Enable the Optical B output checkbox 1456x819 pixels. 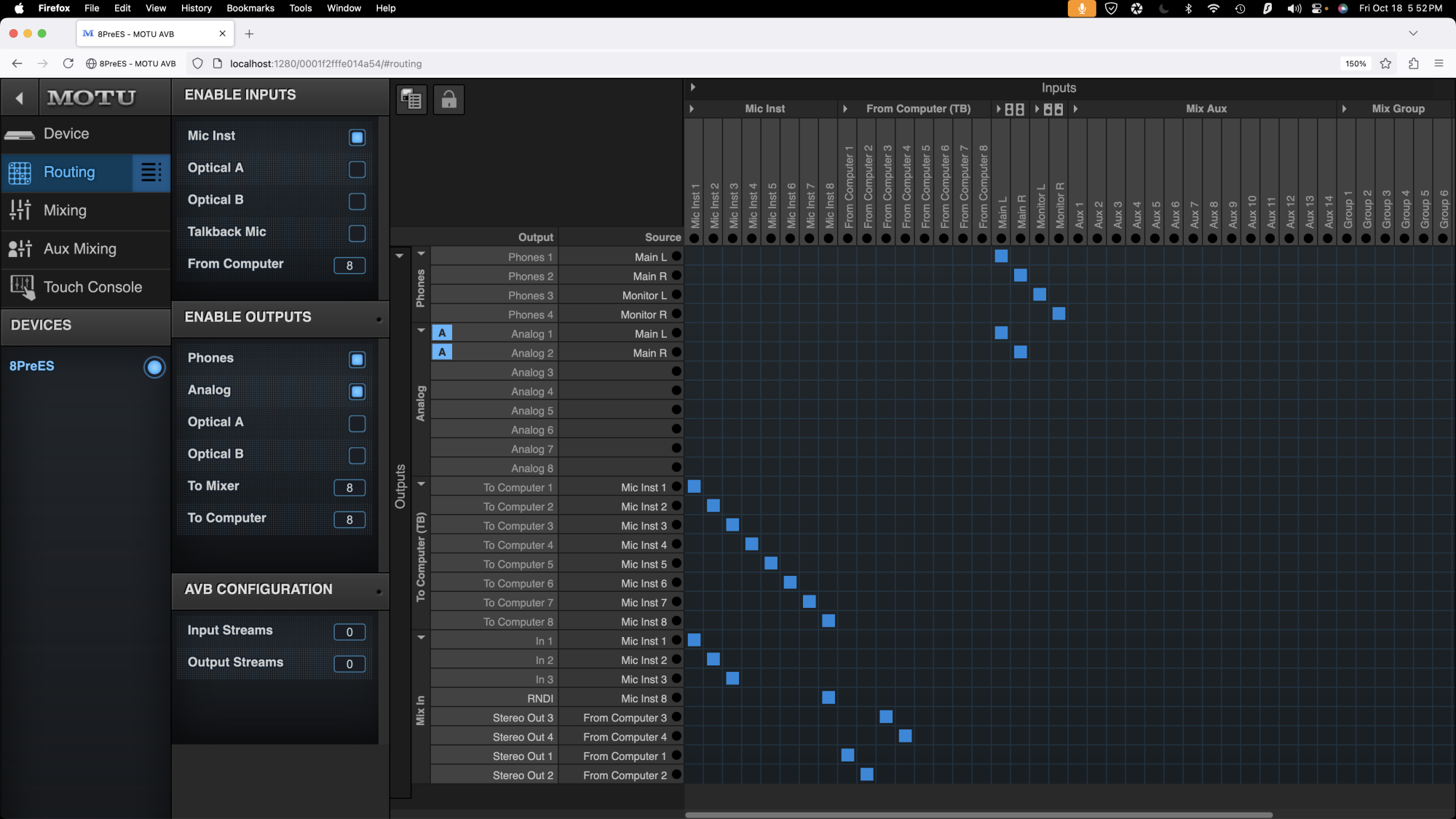(357, 455)
